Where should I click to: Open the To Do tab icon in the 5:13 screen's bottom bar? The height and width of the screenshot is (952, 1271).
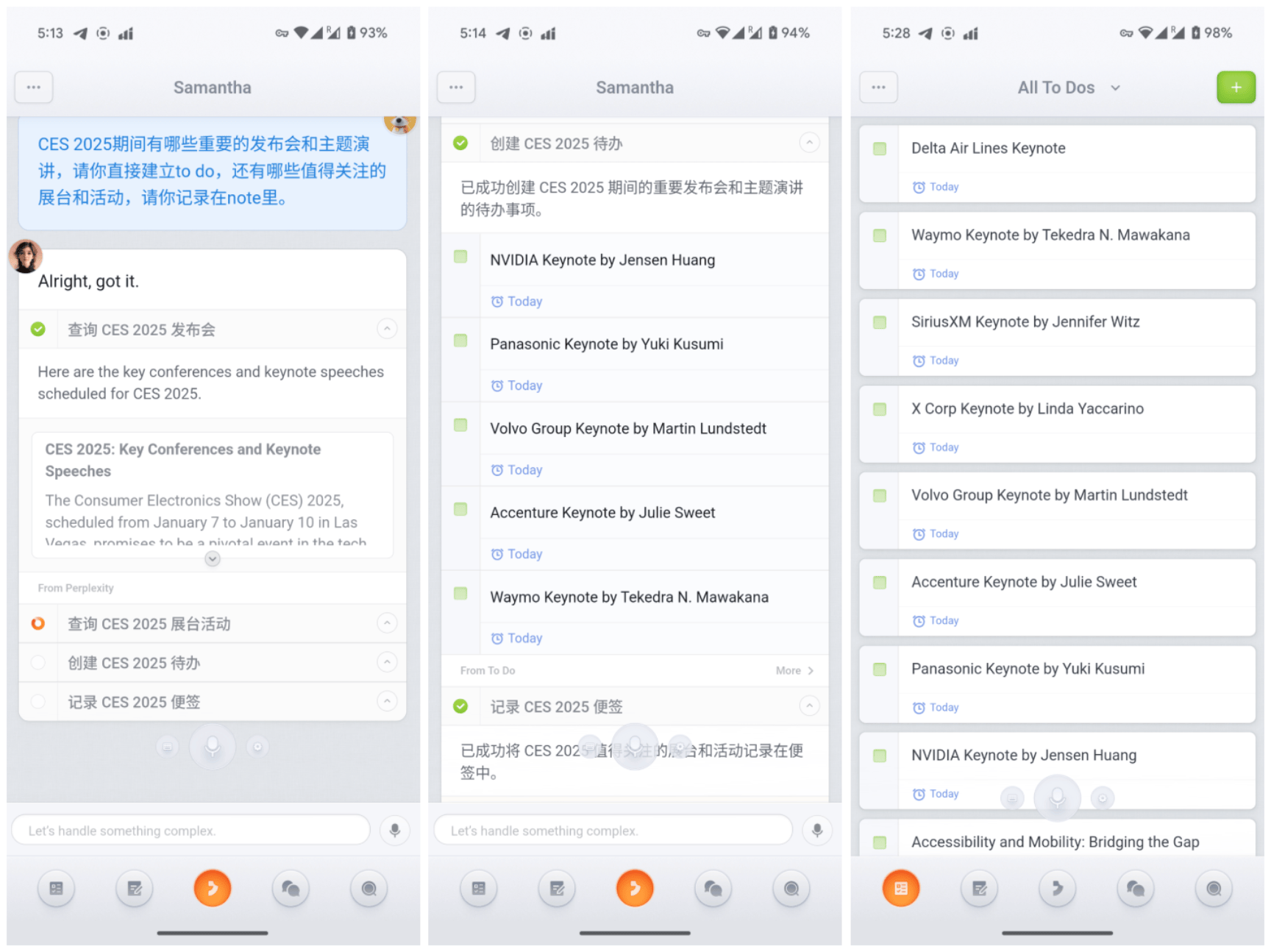(x=57, y=888)
